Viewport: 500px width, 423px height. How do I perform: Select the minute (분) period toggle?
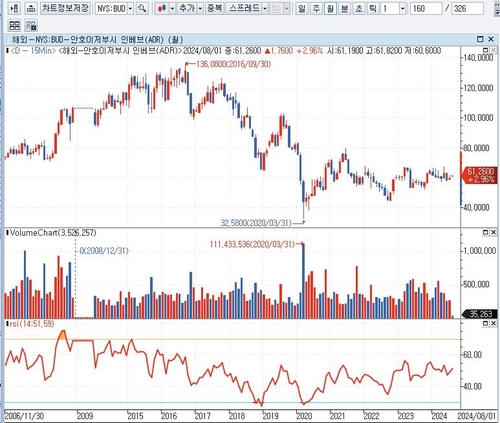coord(344,8)
